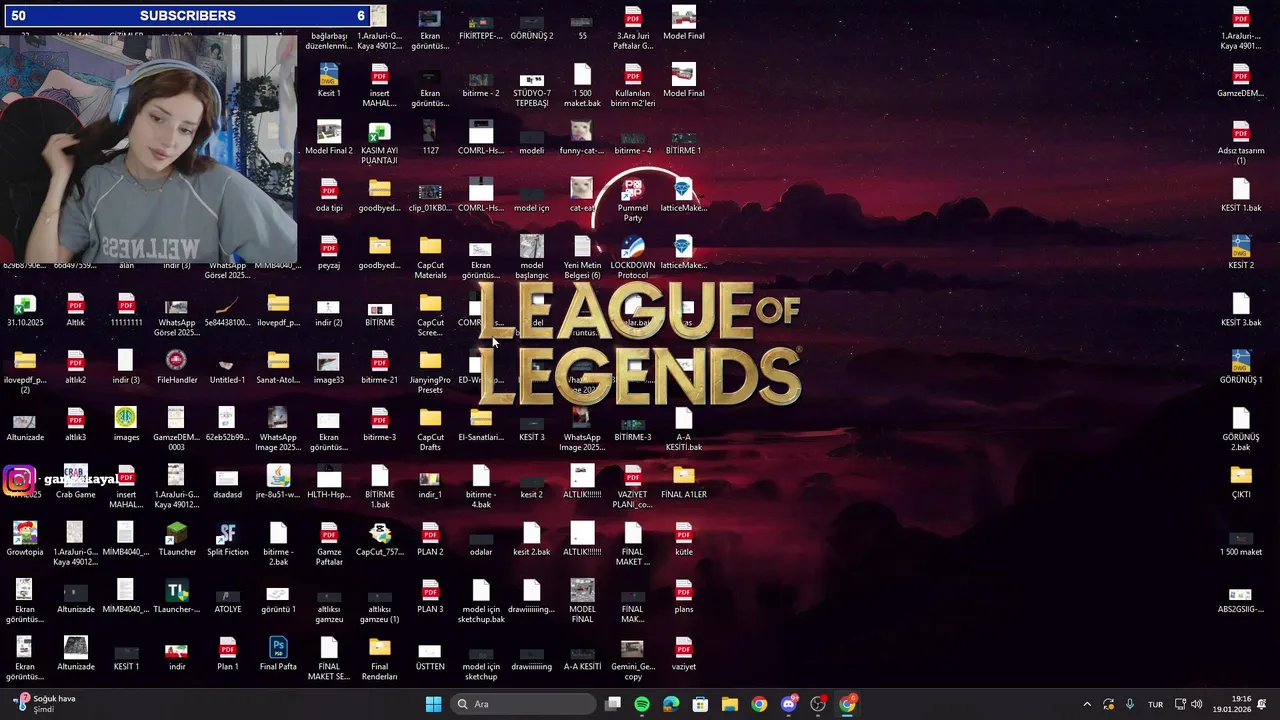Open the LOCKDOWN Protocol shortcut
1280x720 pixels.
pyautogui.click(x=632, y=255)
